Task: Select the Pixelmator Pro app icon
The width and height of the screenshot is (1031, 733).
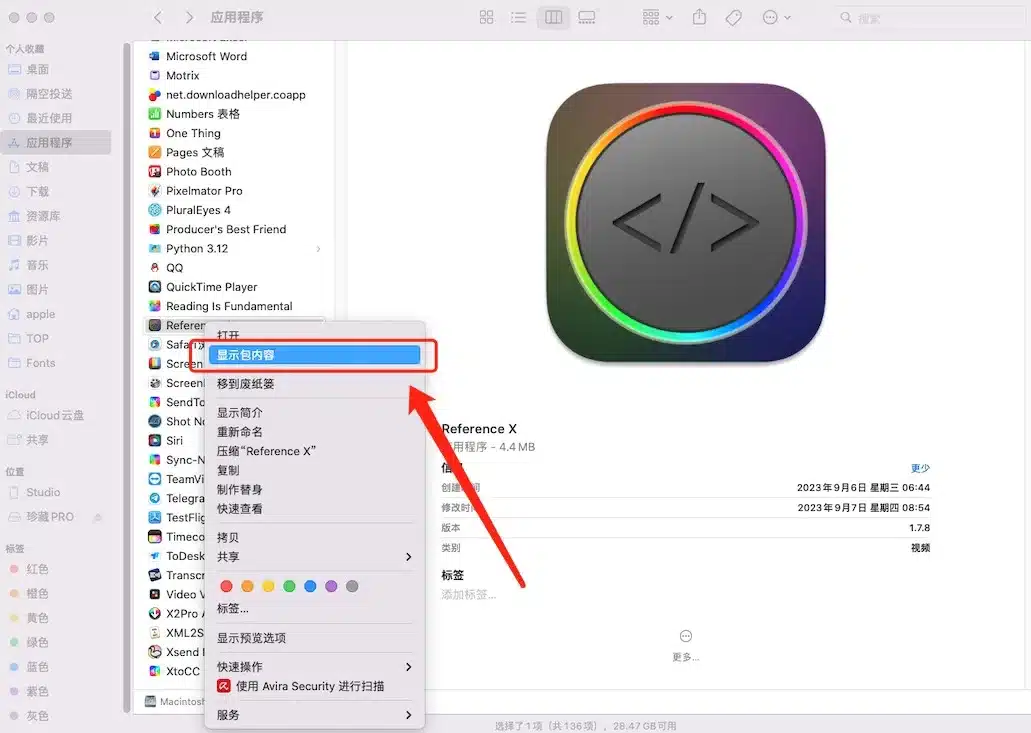Action: click(x=155, y=191)
